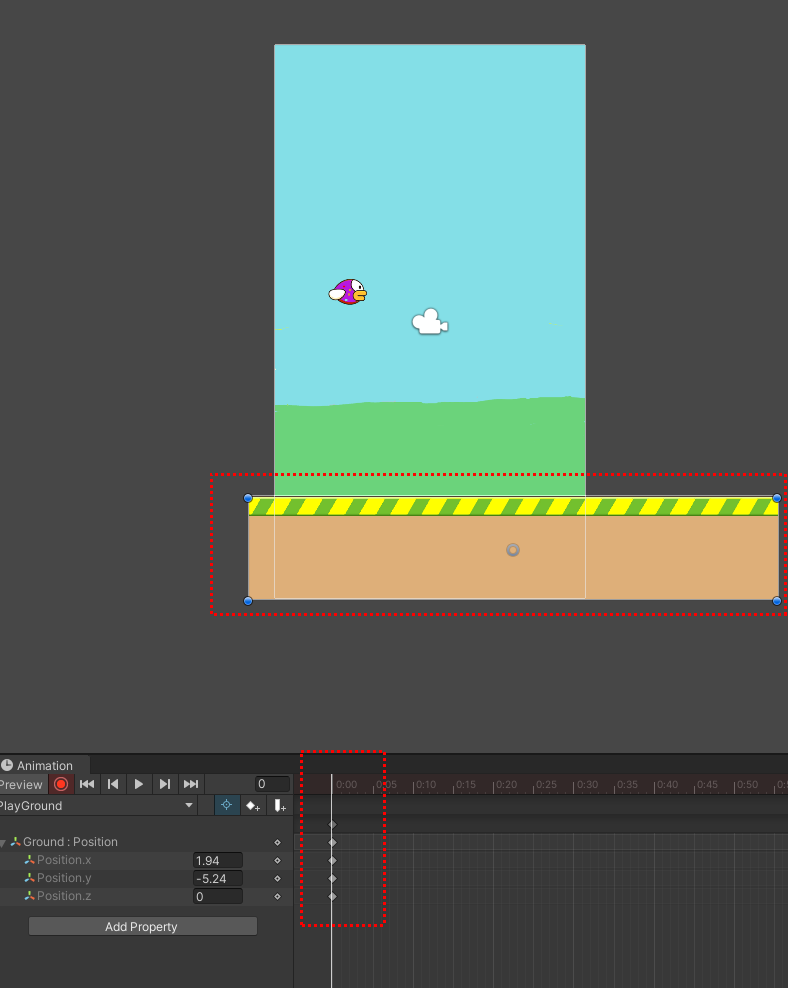This screenshot has height=988, width=788.
Task: Jump to the first keyframe of the clip
Action: click(x=87, y=784)
